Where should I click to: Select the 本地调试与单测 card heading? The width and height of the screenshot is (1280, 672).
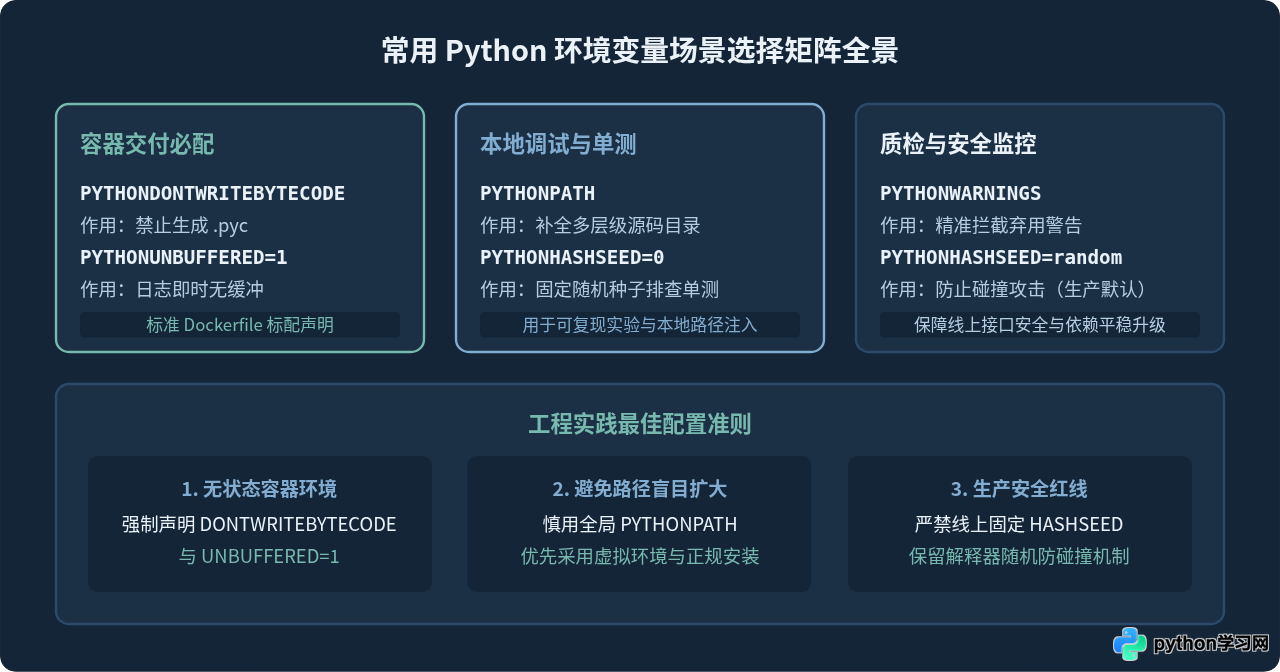[558, 144]
